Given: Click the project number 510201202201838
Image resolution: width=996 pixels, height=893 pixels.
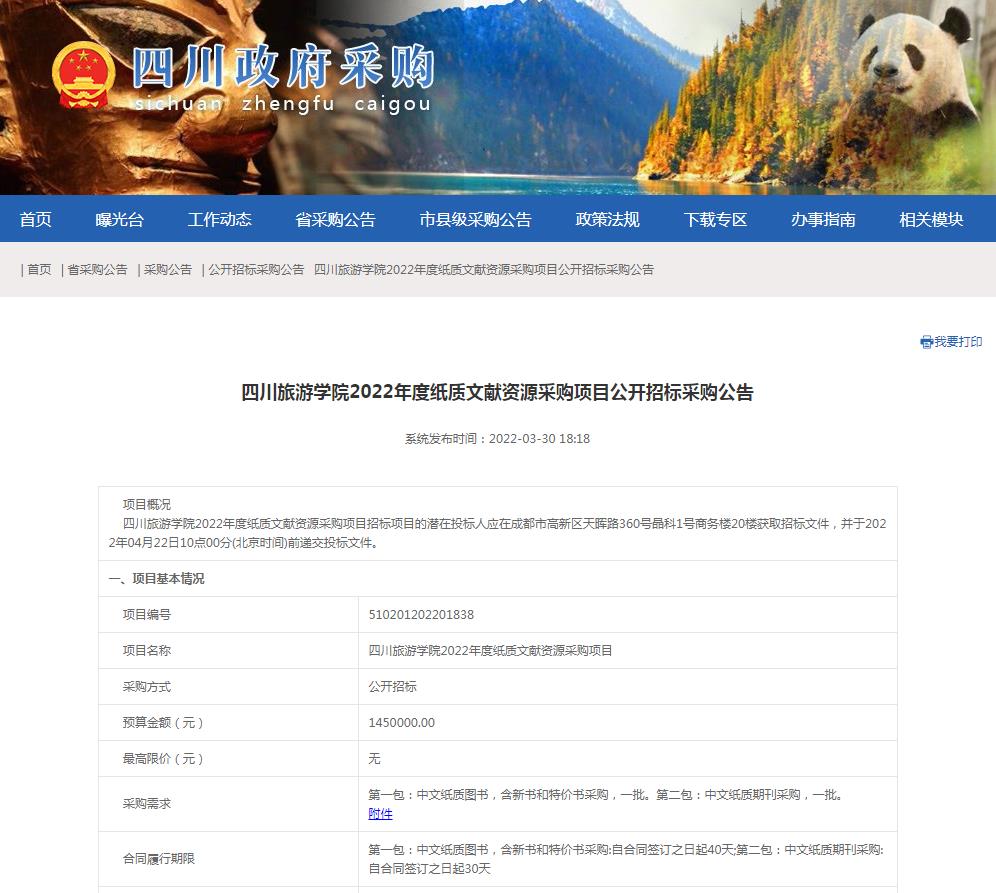Looking at the screenshot, I should coord(421,615).
